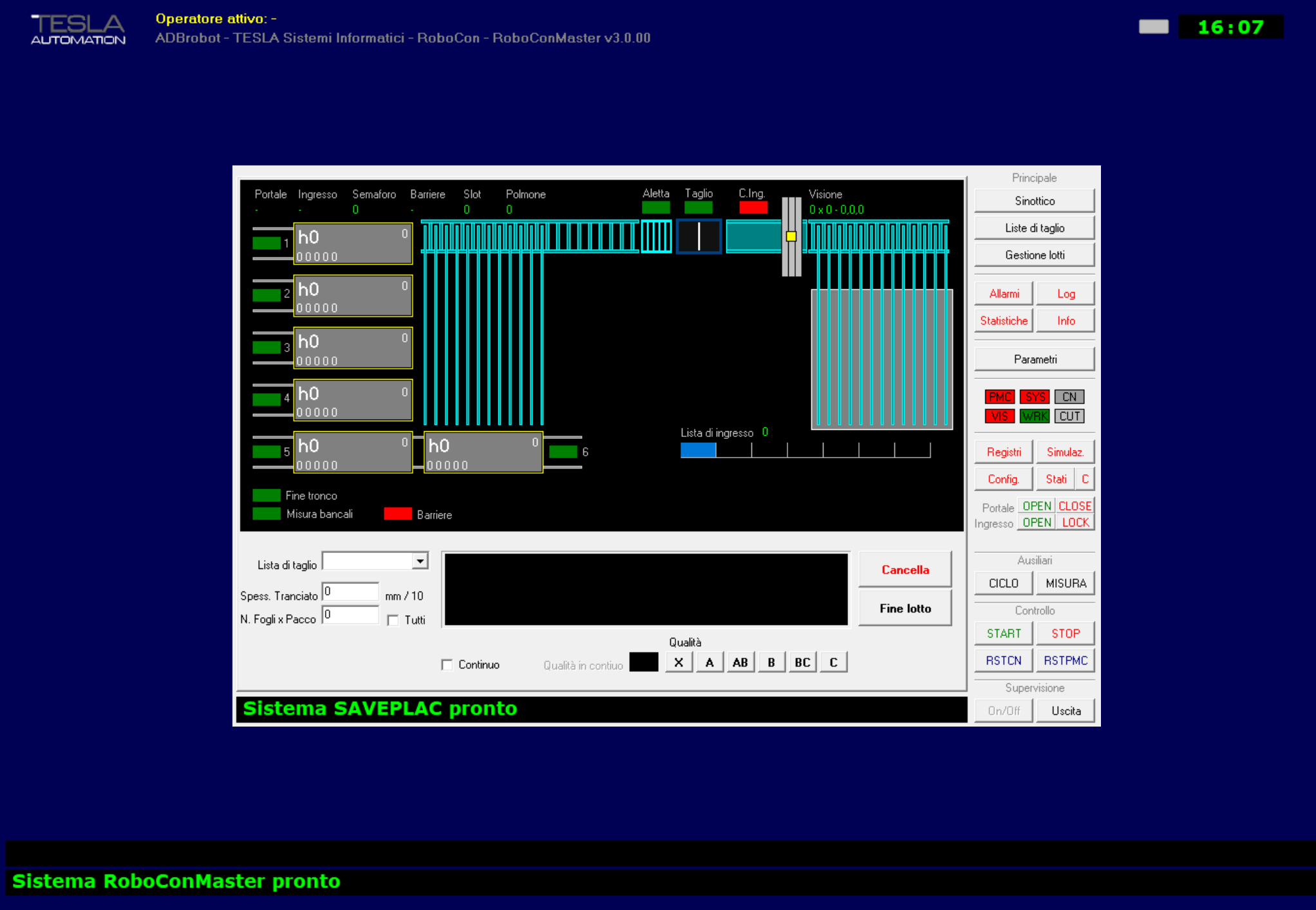Viewport: 1316px width, 910px height.
Task: Click the MISURA measurement icon
Action: point(1064,584)
